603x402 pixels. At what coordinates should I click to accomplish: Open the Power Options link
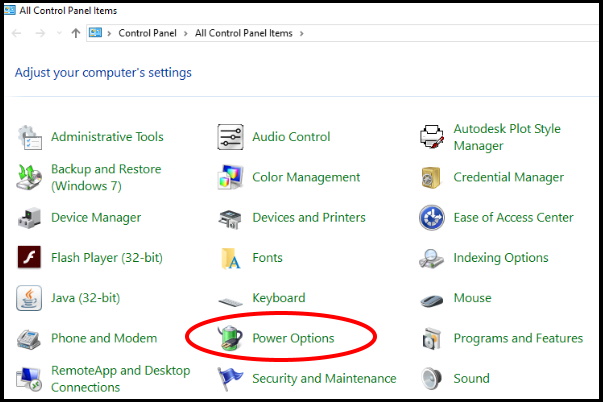293,339
